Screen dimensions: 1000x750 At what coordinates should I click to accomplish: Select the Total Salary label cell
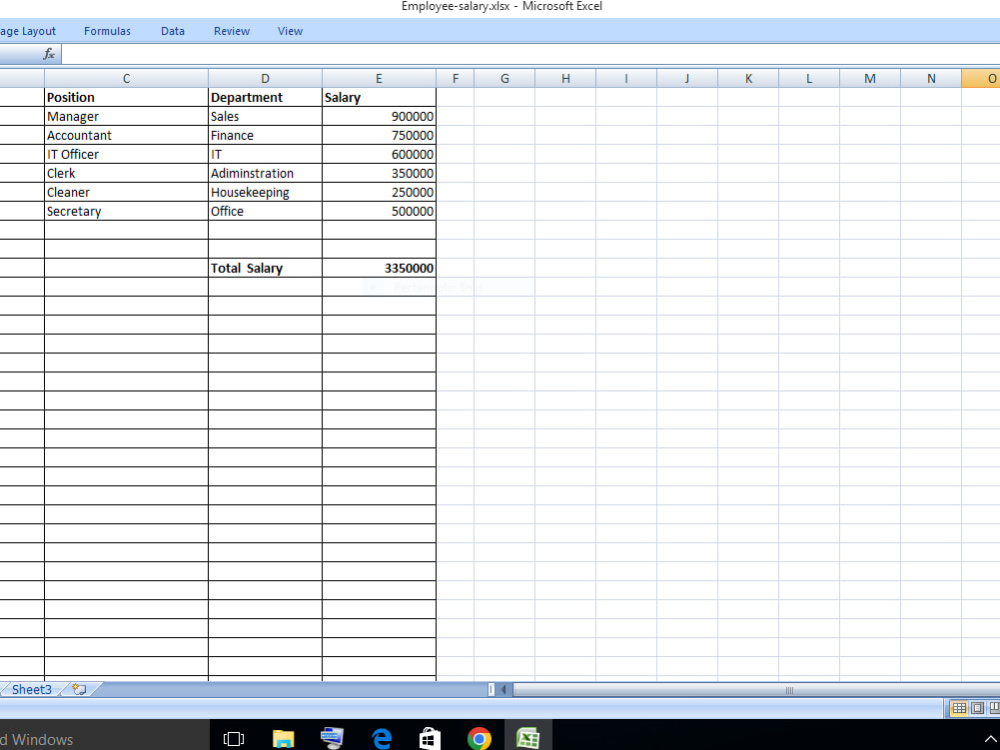pyautogui.click(x=265, y=268)
